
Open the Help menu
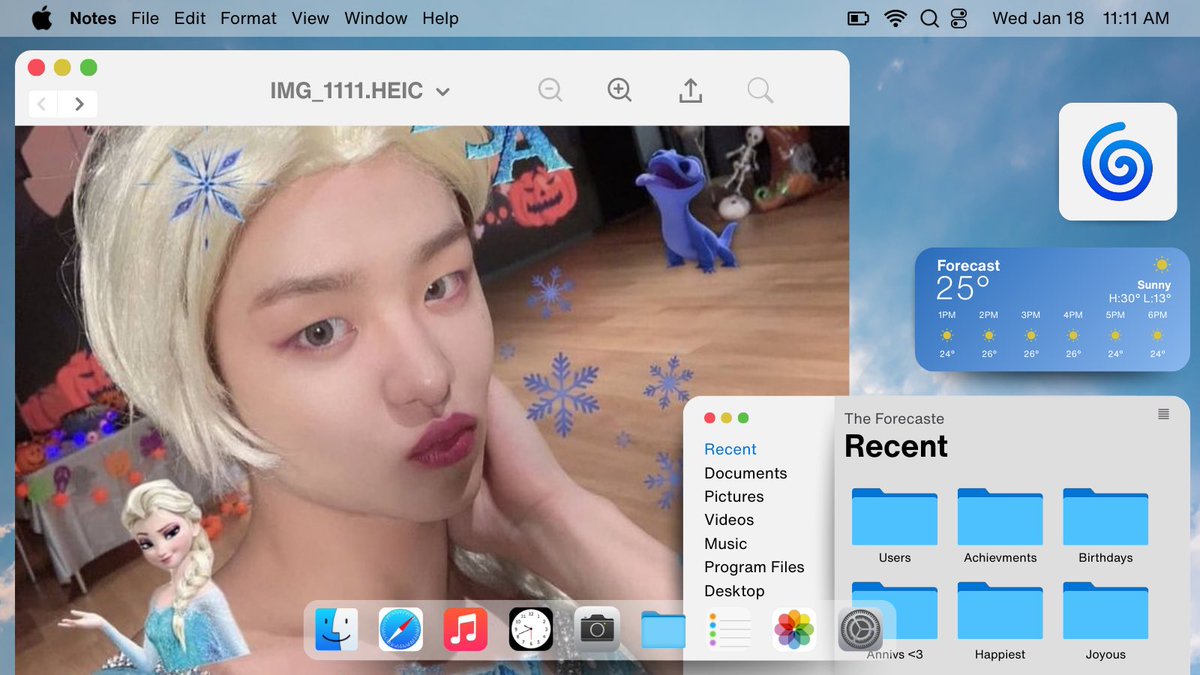440,18
